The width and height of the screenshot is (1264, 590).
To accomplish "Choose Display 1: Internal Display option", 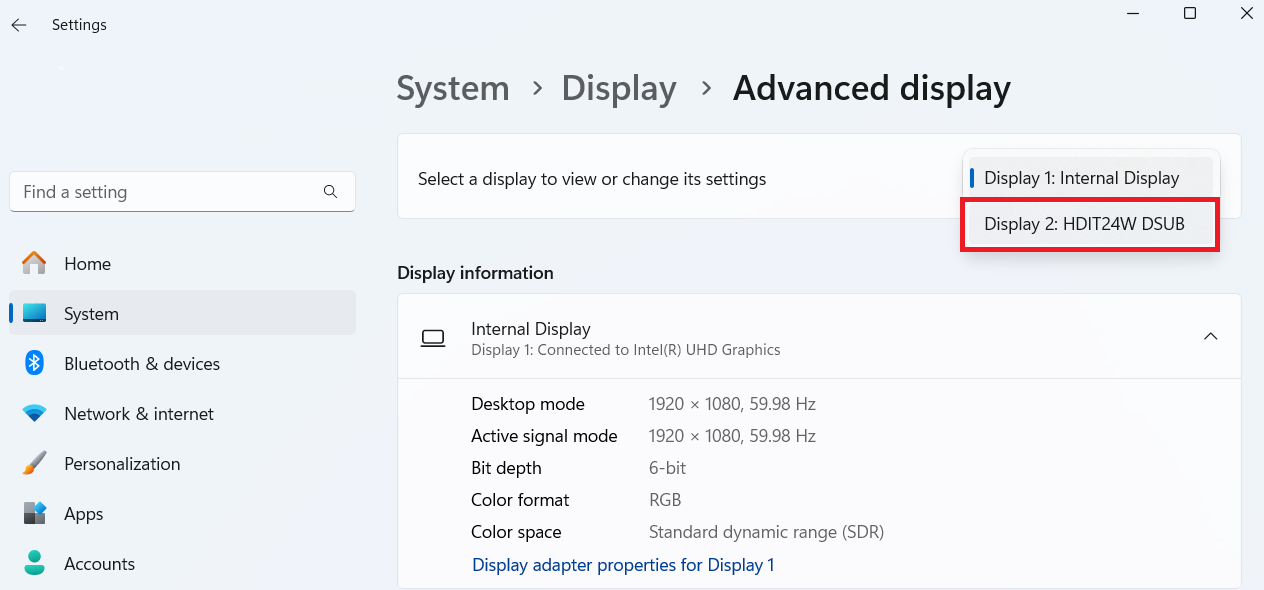I will point(1090,178).
